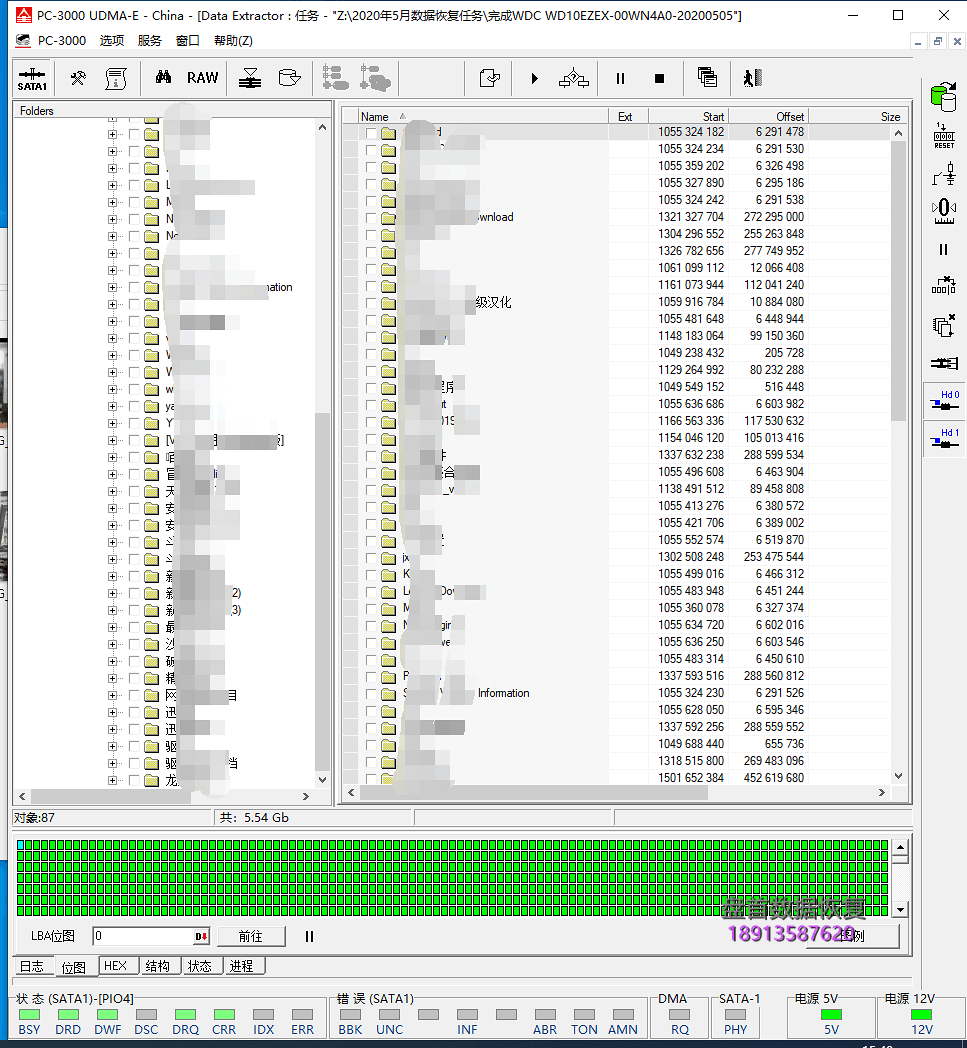The height and width of the screenshot is (1048, 967).
Task: Click the stacked chips with X icon
Action: click(x=944, y=326)
